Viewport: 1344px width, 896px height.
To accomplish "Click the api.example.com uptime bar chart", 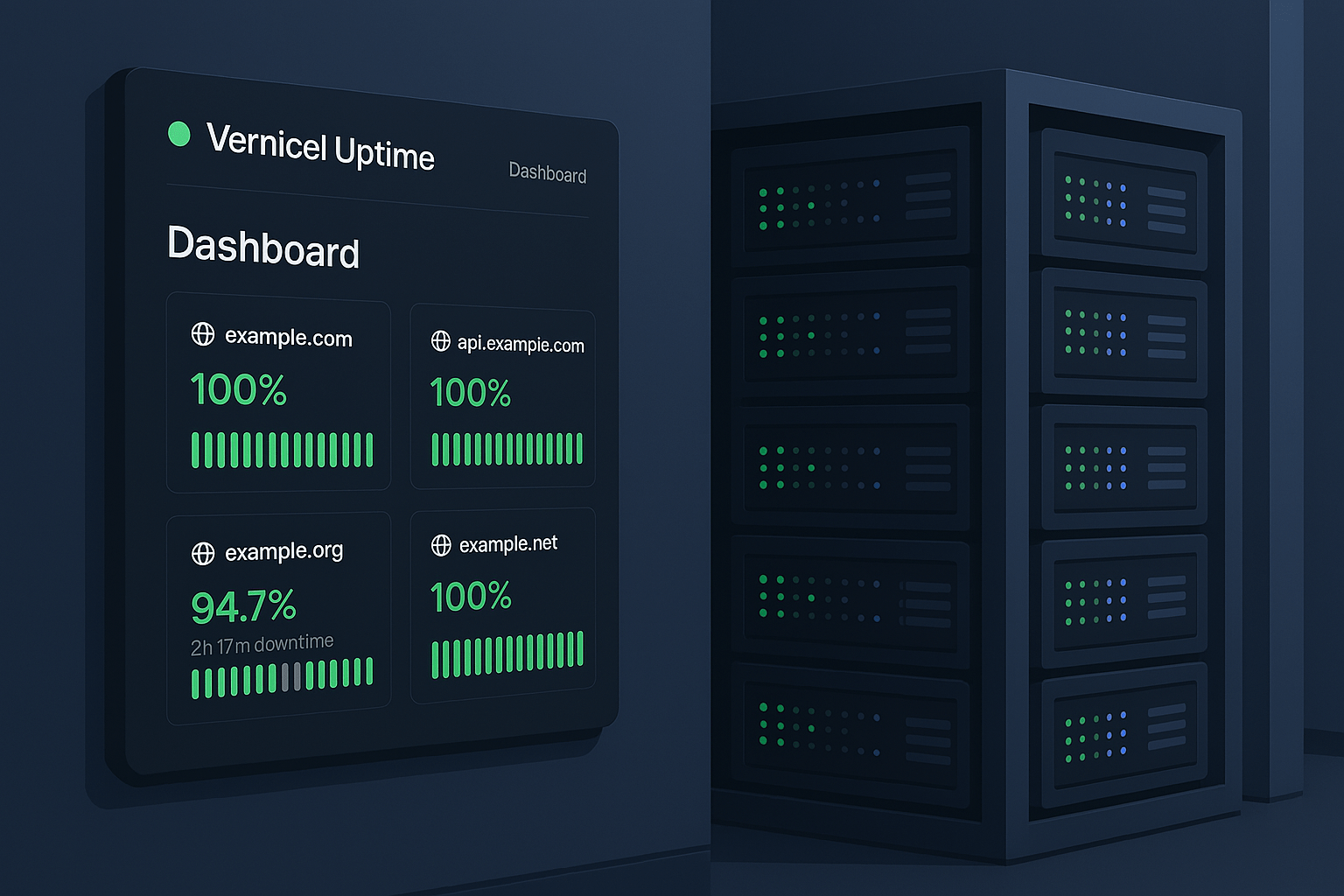I will coord(507,449).
